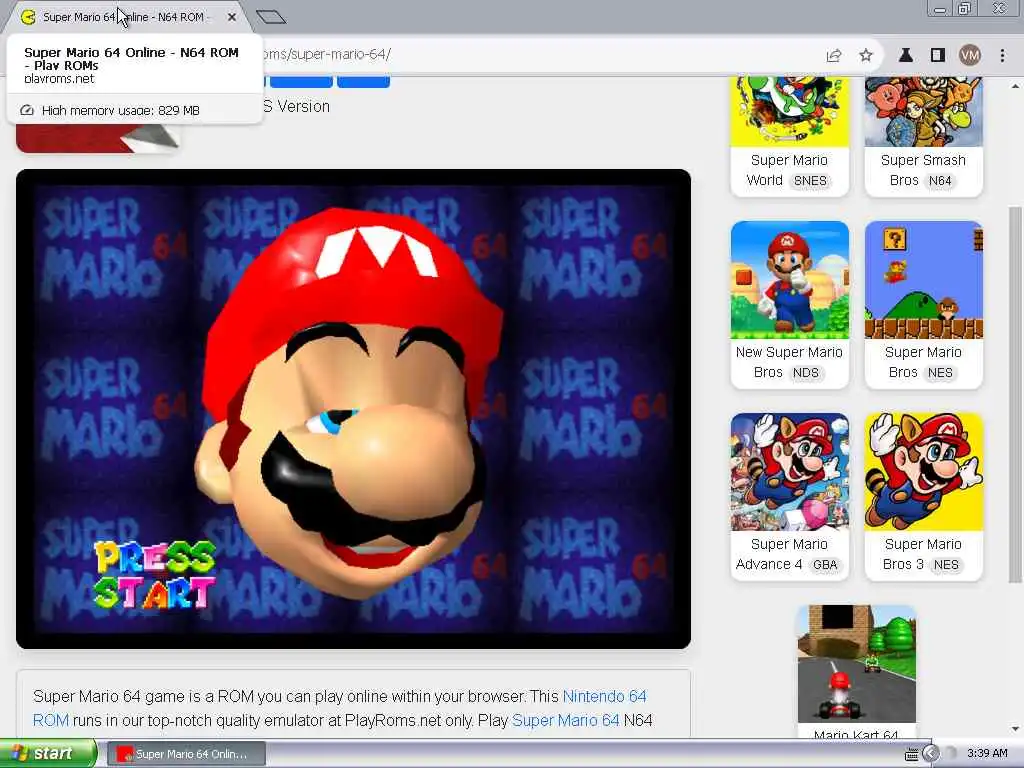Open Super Mario Advance 4 GBA thumbnail
Viewport: 1024px width, 768px height.
[x=790, y=472]
